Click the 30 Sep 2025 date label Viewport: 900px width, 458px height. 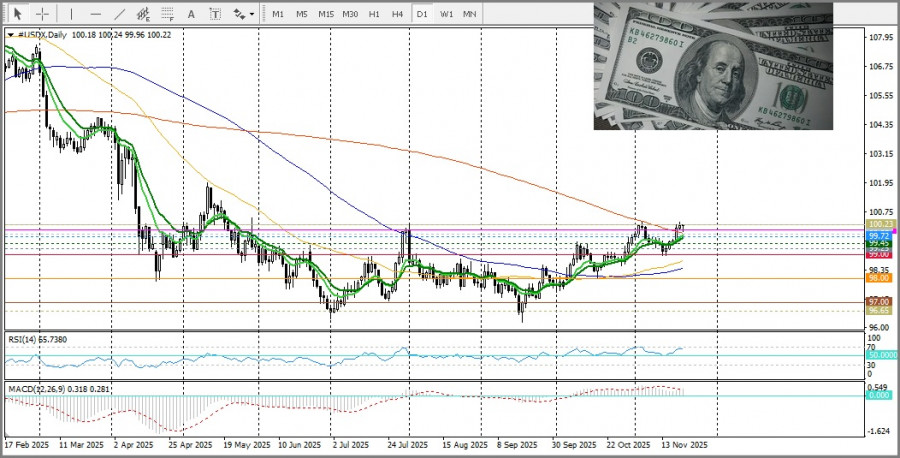(573, 445)
